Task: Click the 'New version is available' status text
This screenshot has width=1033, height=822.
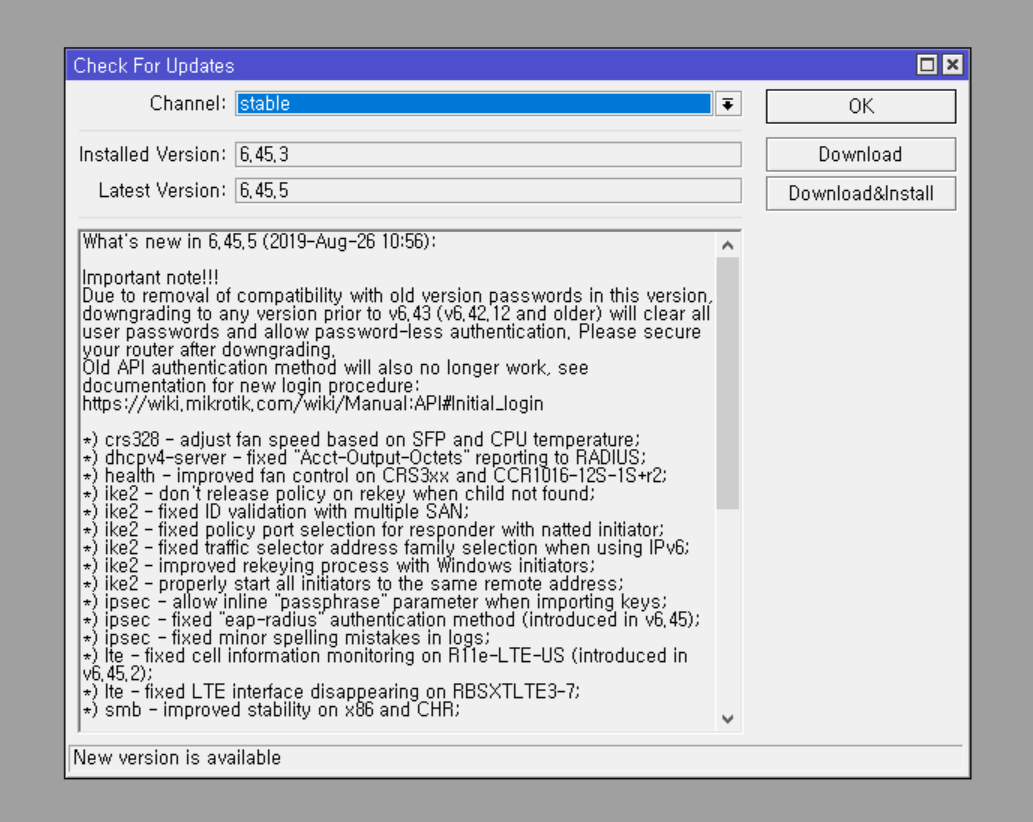Action: coord(177,757)
